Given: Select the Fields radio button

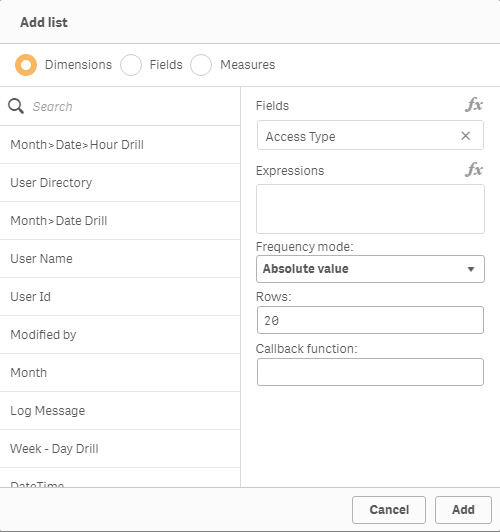Looking at the screenshot, I should (131, 65).
